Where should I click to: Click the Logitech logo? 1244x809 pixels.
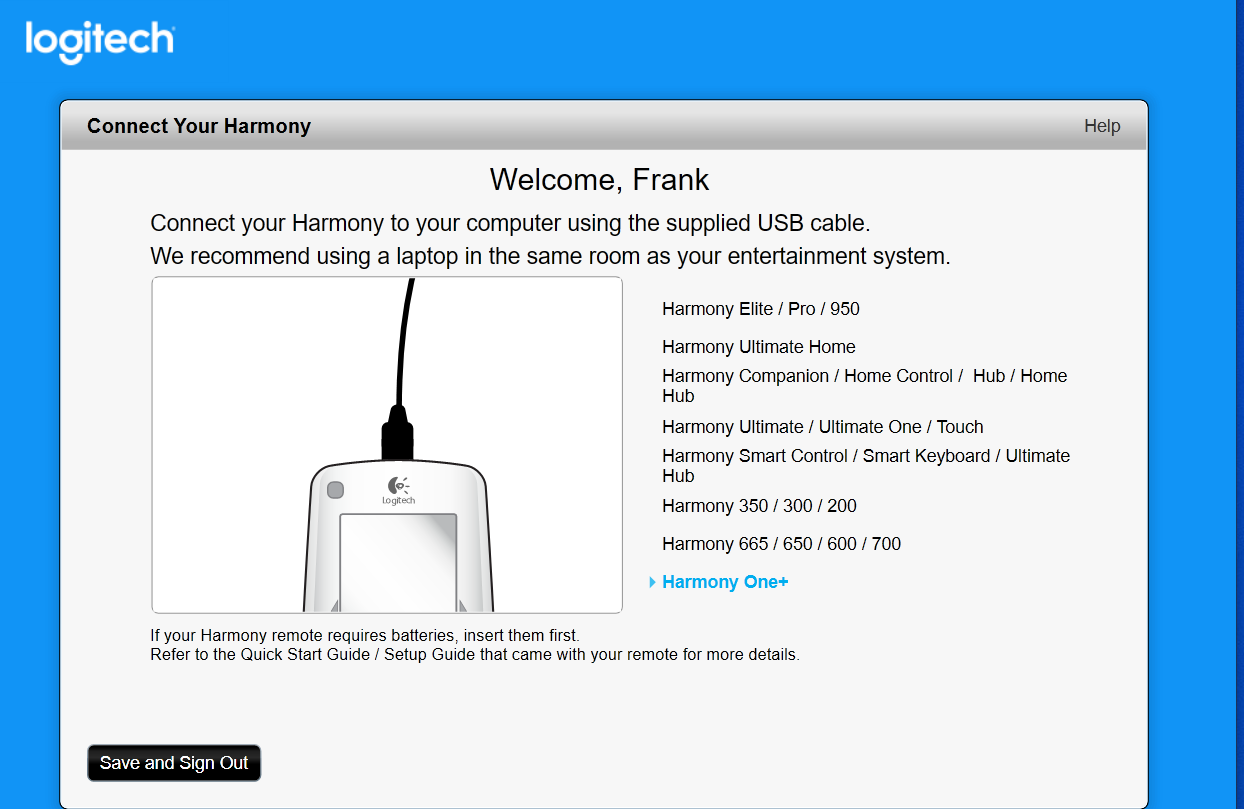click(100, 41)
